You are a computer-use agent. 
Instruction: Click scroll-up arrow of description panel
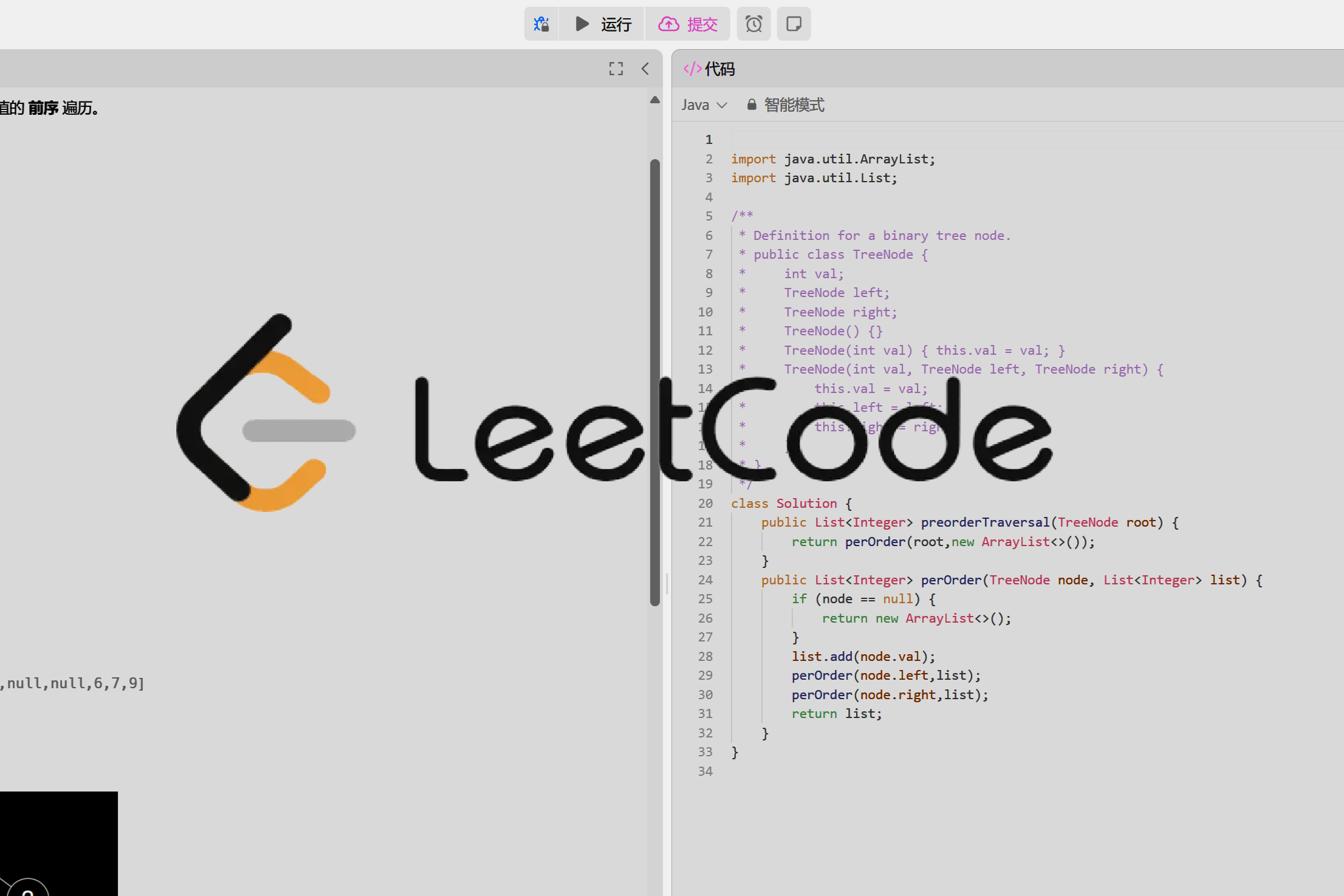coord(654,100)
